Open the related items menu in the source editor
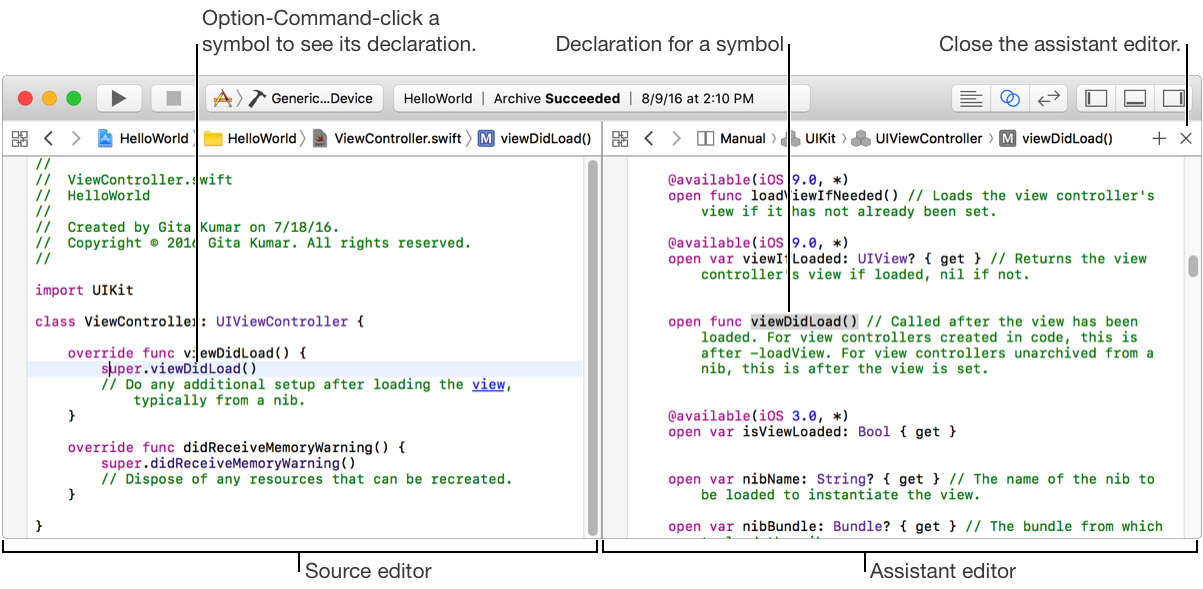 tap(20, 139)
